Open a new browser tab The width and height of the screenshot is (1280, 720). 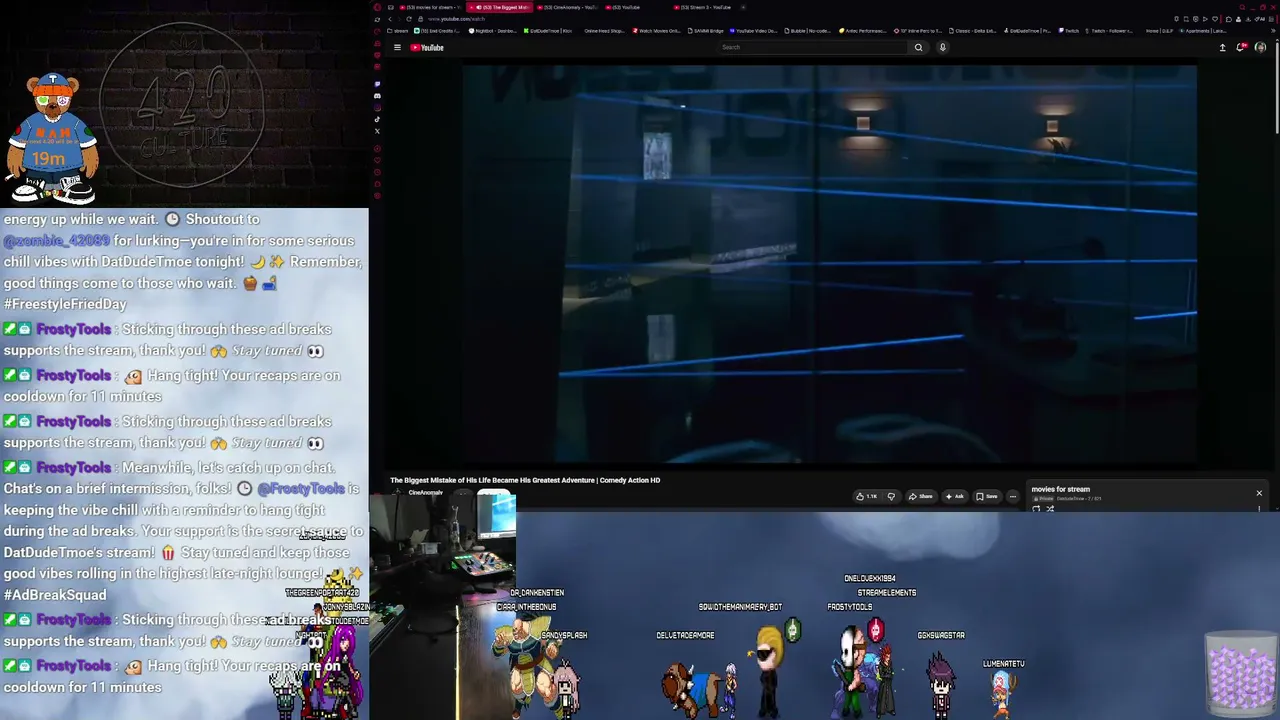743,7
